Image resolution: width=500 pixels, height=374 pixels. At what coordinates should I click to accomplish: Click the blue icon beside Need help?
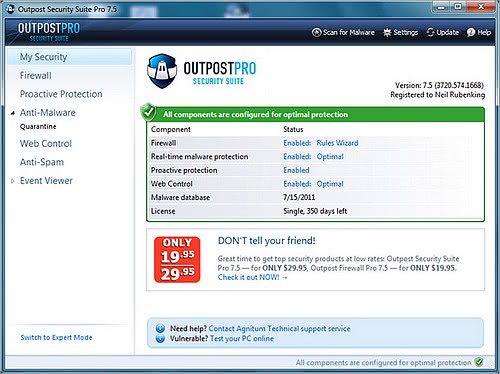tap(160, 328)
